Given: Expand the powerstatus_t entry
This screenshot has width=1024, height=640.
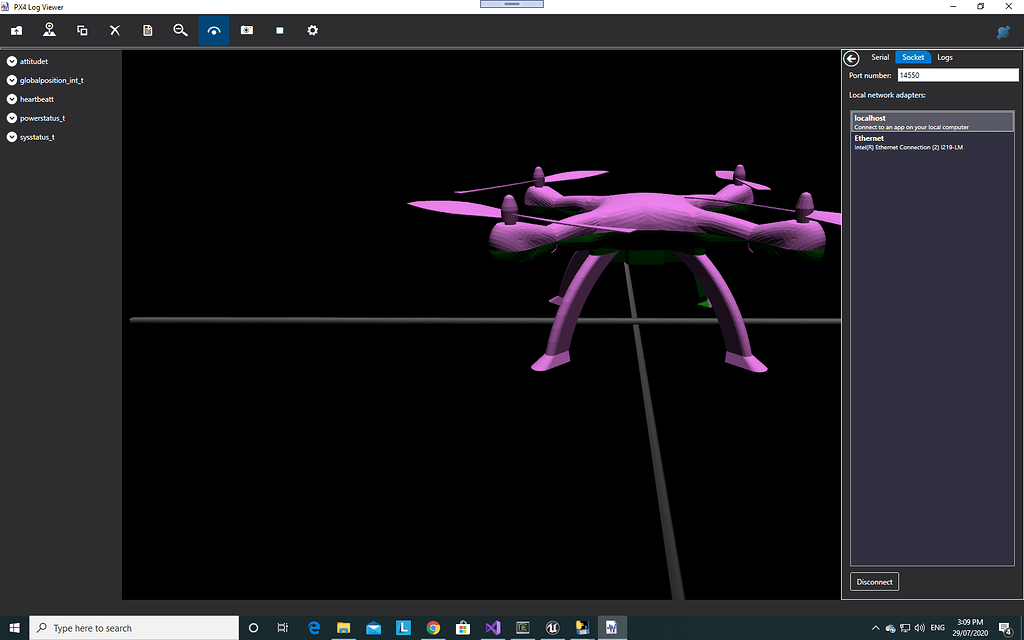Looking at the screenshot, I should pyautogui.click(x=12, y=118).
